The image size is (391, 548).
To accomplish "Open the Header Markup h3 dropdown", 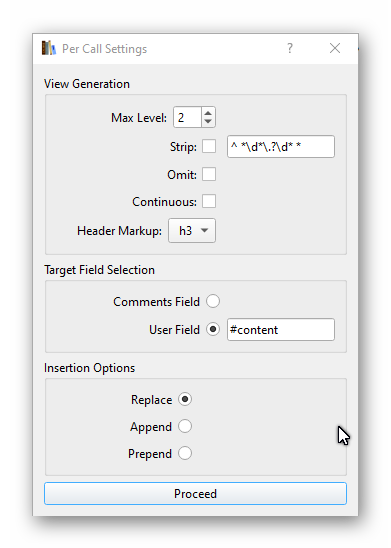I will [192, 231].
